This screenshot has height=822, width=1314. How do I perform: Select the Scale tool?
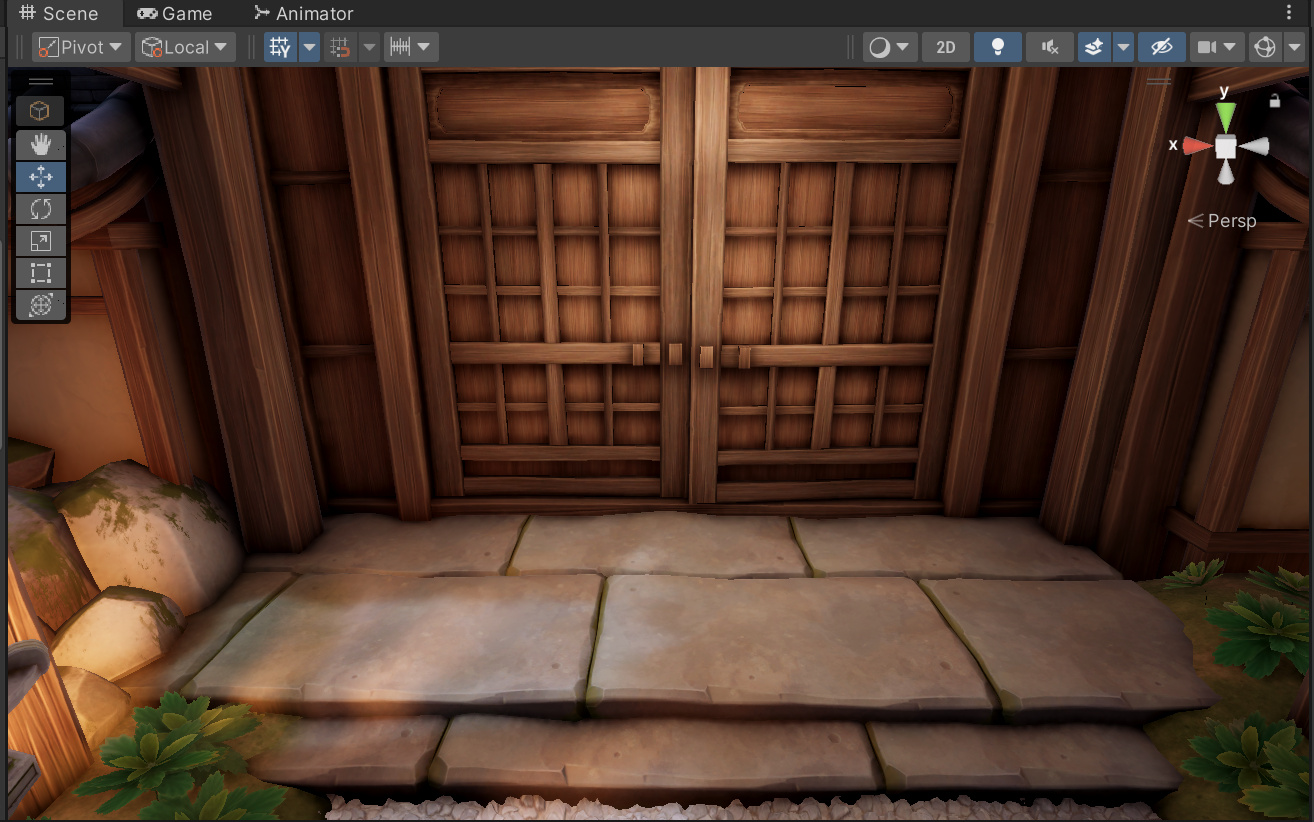pyautogui.click(x=40, y=241)
